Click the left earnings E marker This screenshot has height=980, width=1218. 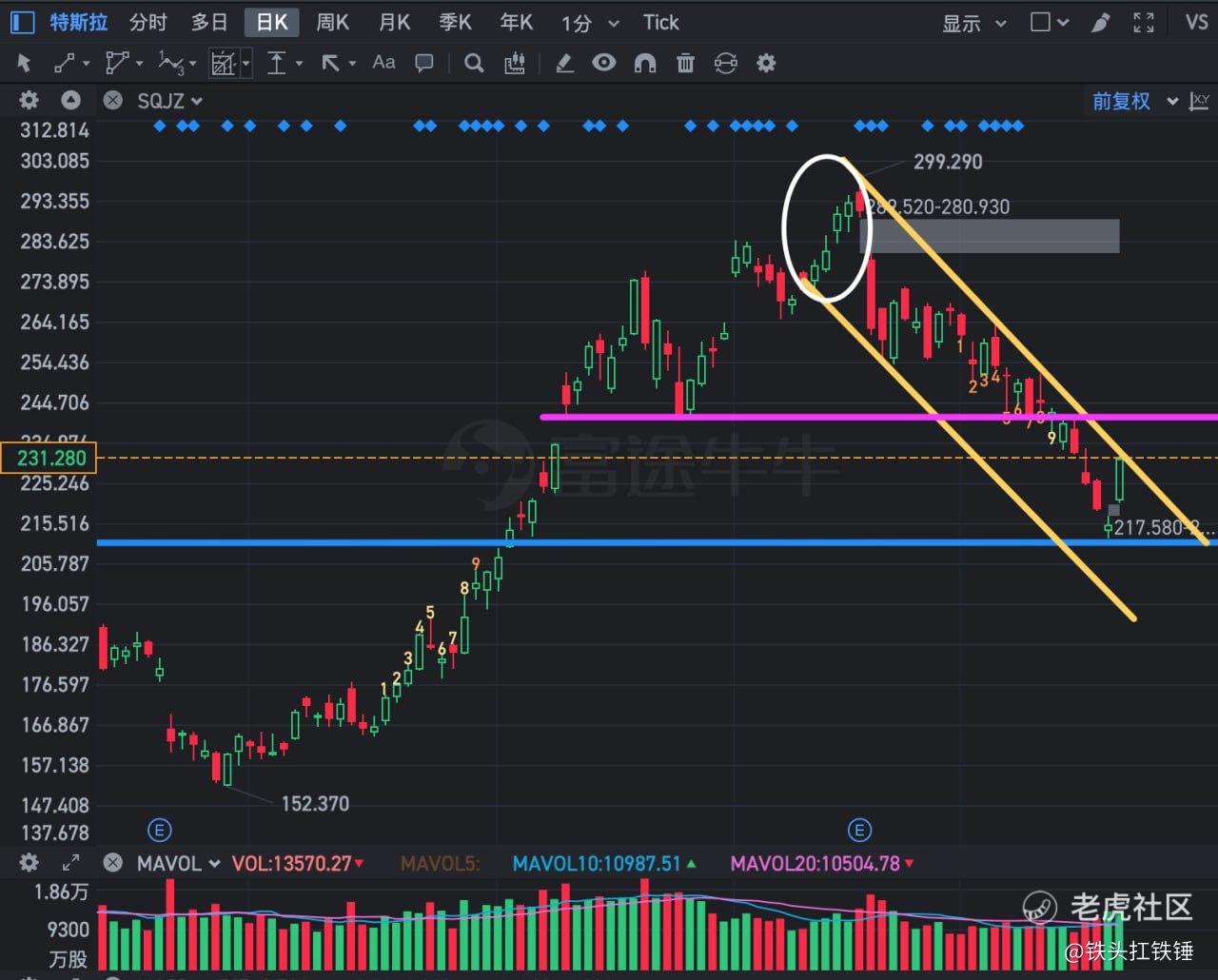click(x=160, y=830)
